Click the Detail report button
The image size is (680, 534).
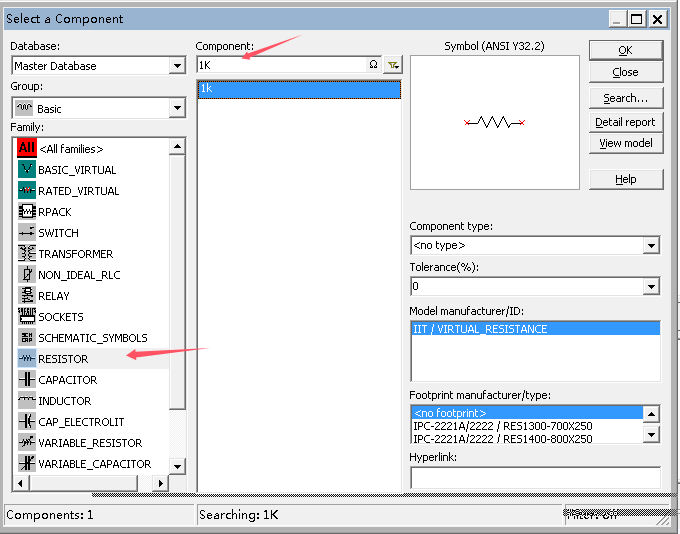coord(625,122)
